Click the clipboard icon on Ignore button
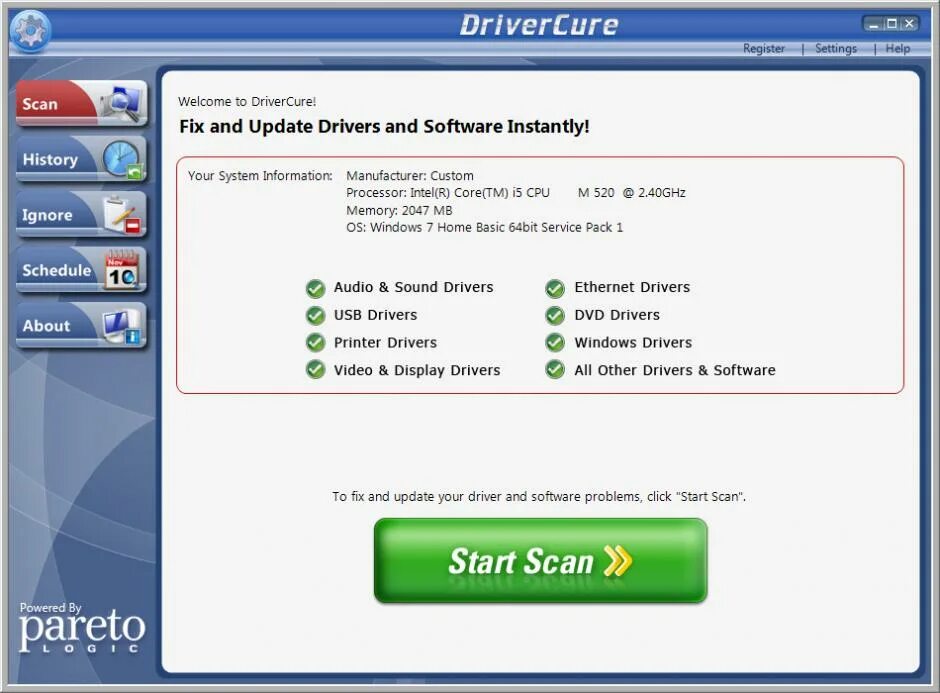 (122, 215)
